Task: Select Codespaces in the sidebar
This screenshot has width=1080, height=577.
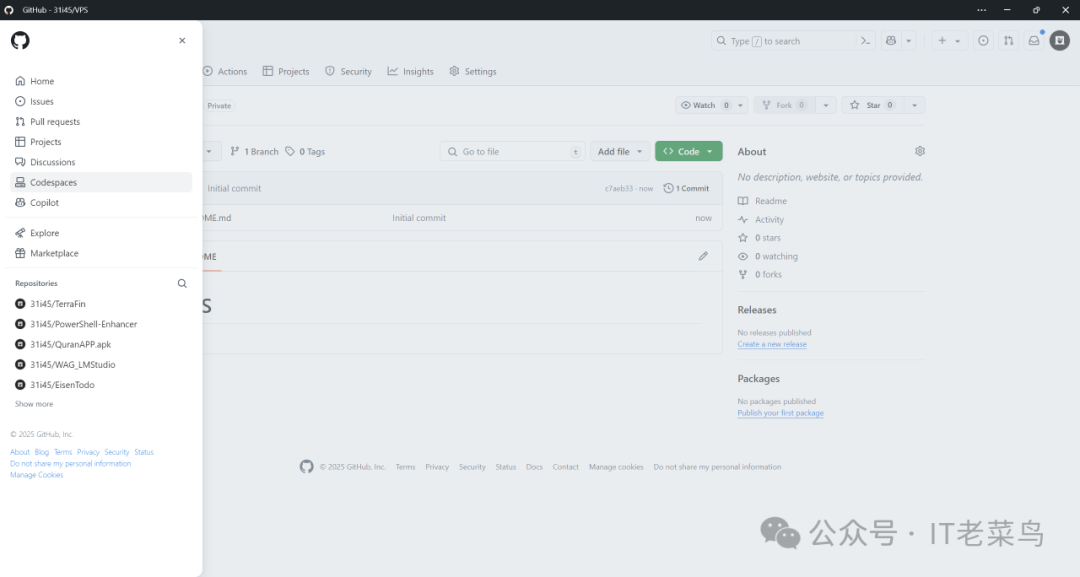Action: click(101, 182)
